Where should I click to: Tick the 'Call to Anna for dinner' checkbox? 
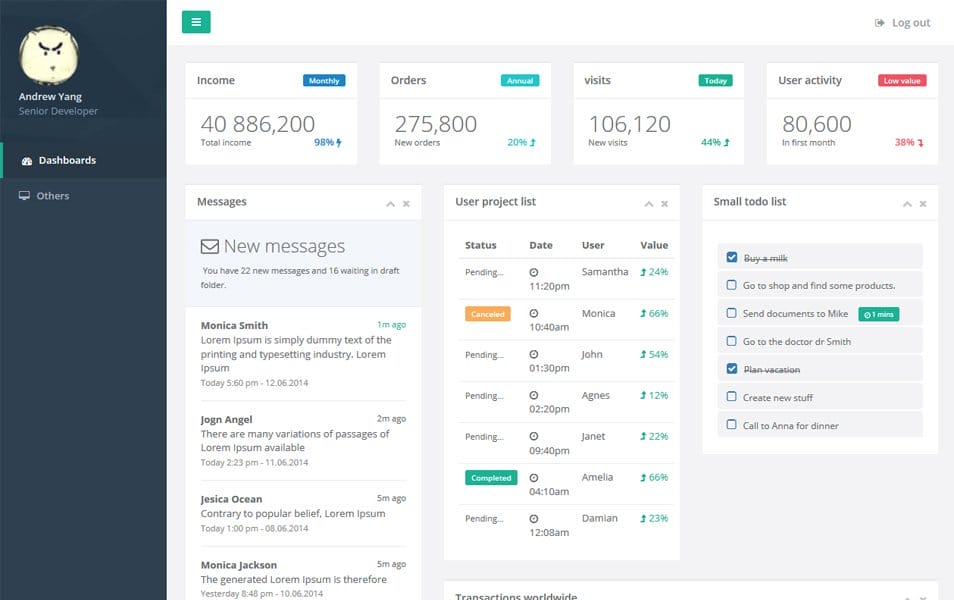pos(732,425)
